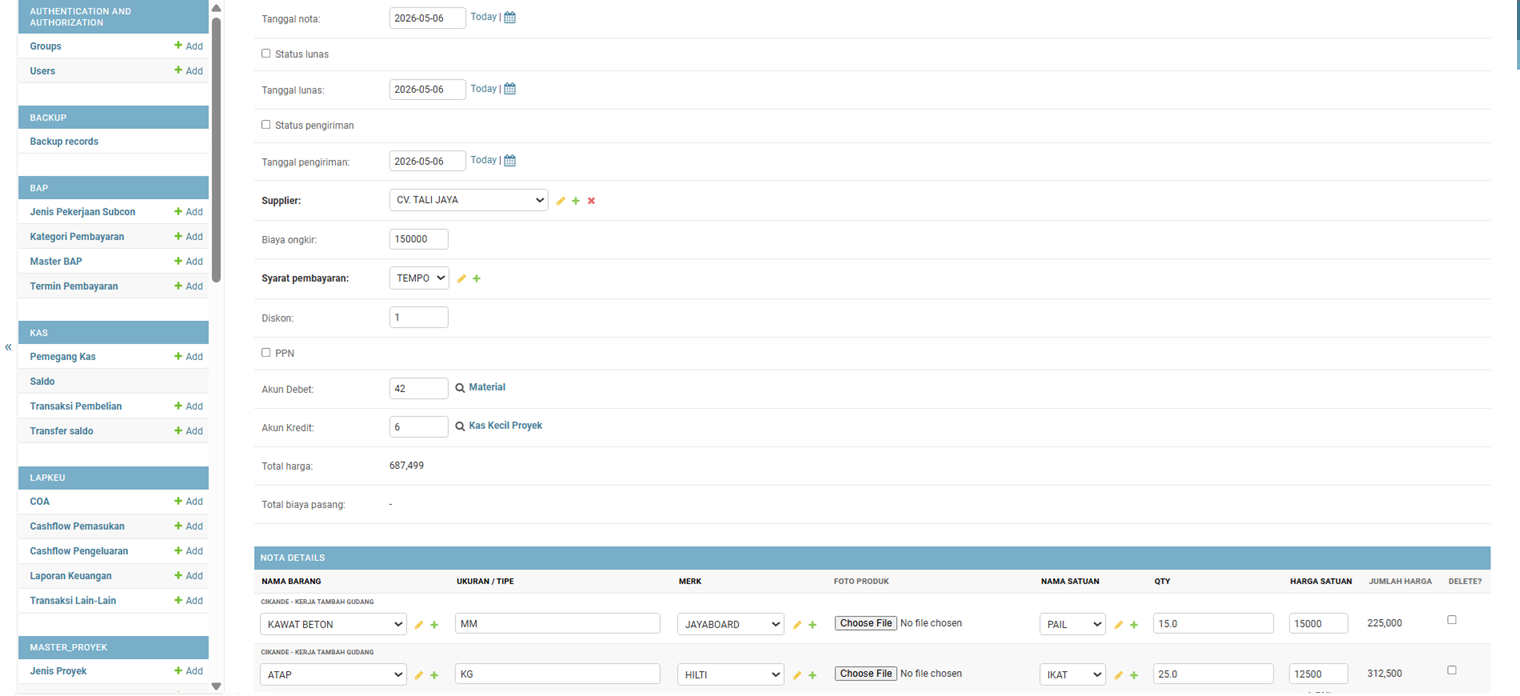Open Cashflow Pengeluaran sidebar item
This screenshot has height=696, width=1520.
click(x=79, y=551)
